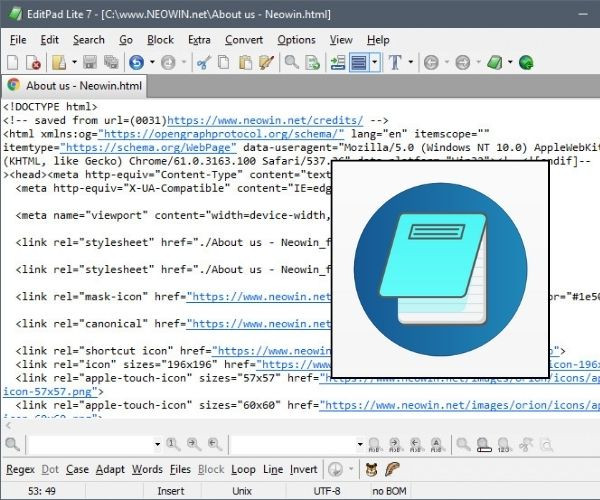
Task: Toggle the Words search option
Action: (147, 469)
